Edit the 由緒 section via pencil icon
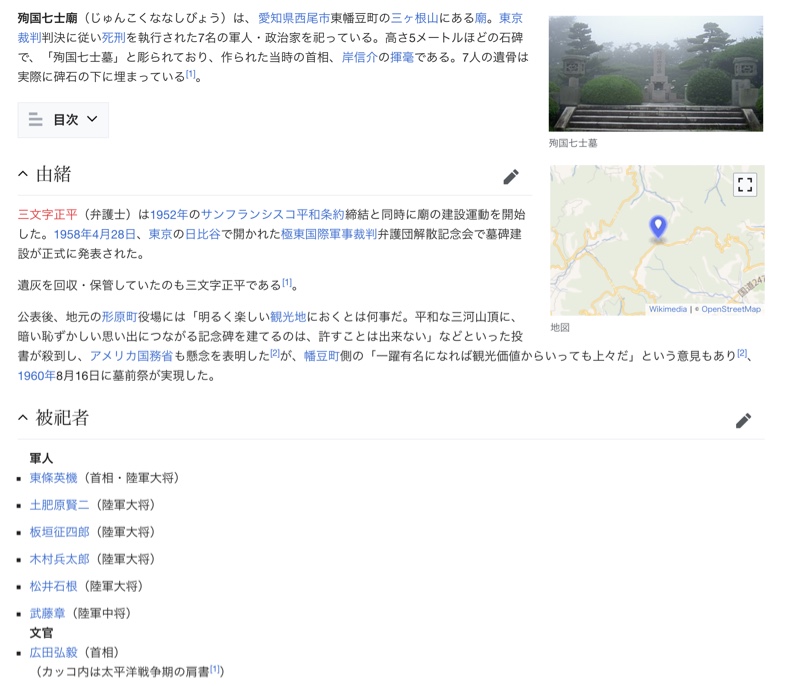Image resolution: width=800 pixels, height=686 pixels. coord(511,177)
